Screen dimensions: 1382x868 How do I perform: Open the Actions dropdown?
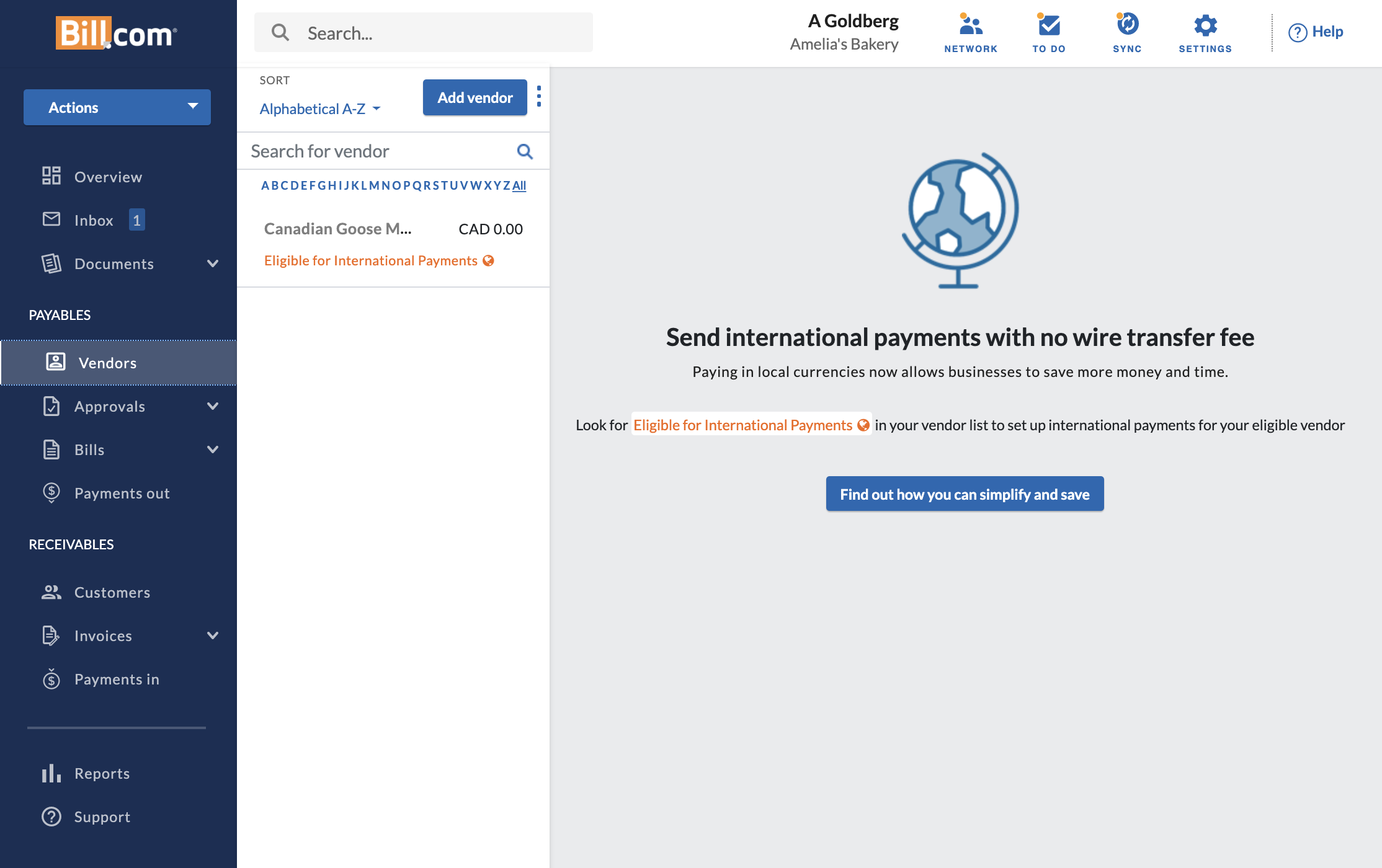pos(117,107)
